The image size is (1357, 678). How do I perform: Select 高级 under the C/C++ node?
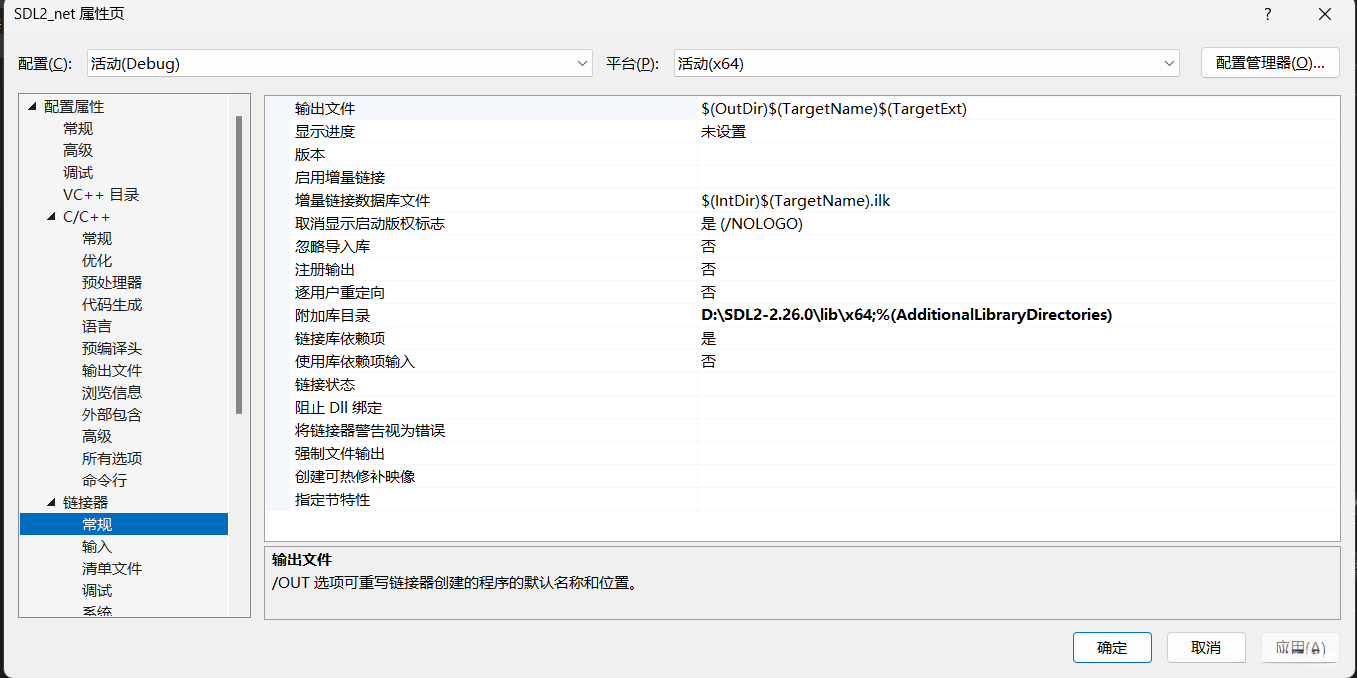tap(97, 436)
